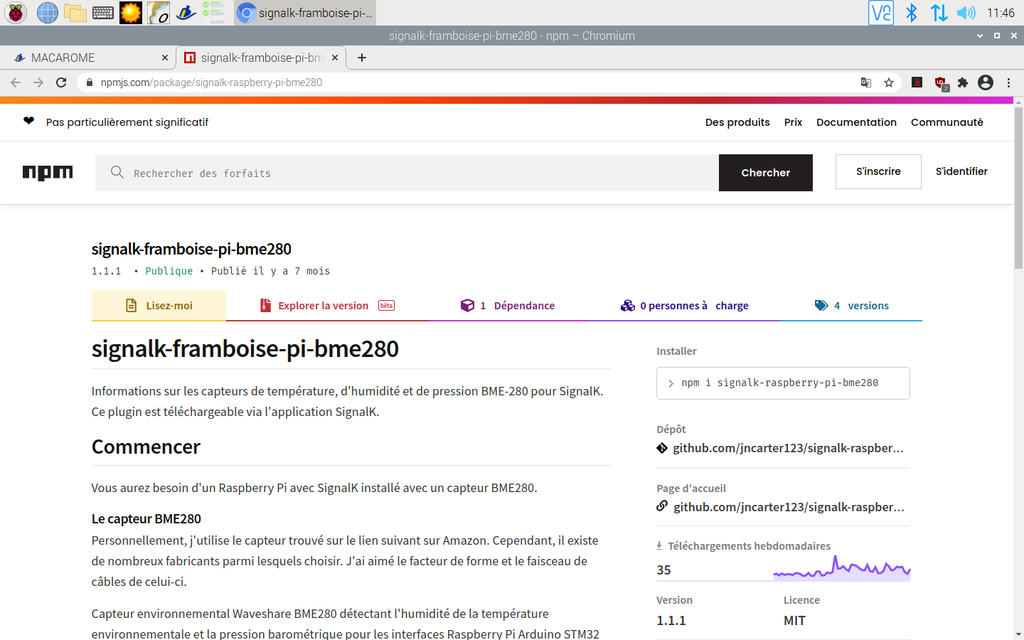Open the checklist app icon in taskbar
The width and height of the screenshot is (1024, 640).
click(x=214, y=12)
